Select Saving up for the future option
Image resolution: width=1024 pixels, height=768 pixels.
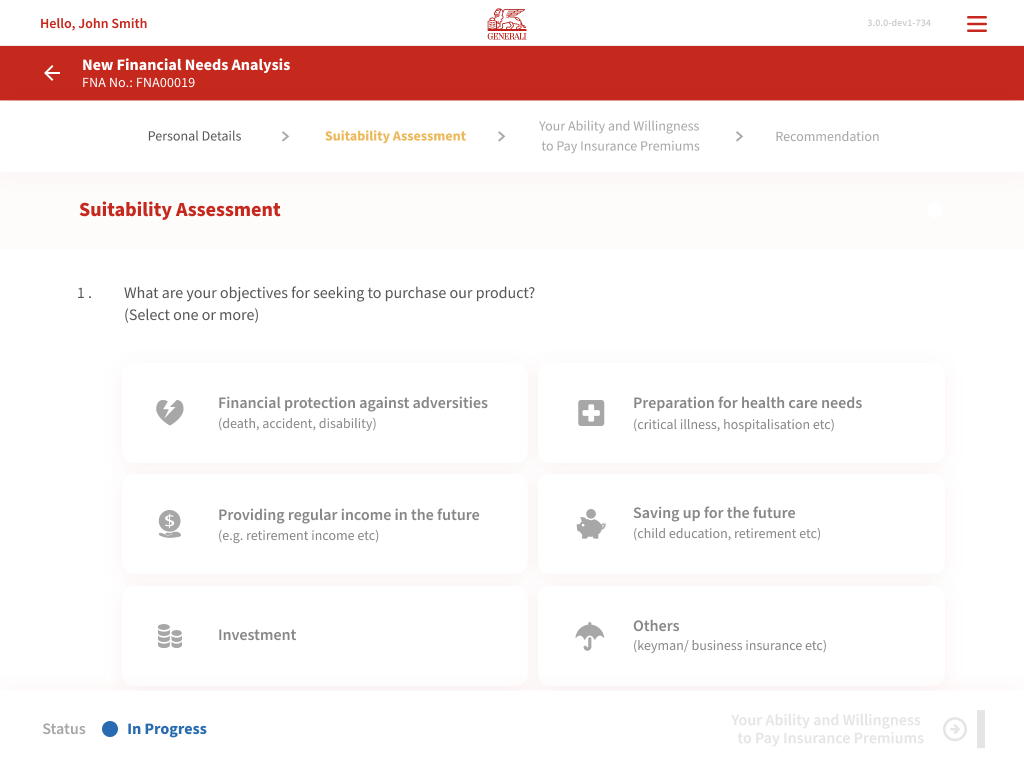[741, 524]
